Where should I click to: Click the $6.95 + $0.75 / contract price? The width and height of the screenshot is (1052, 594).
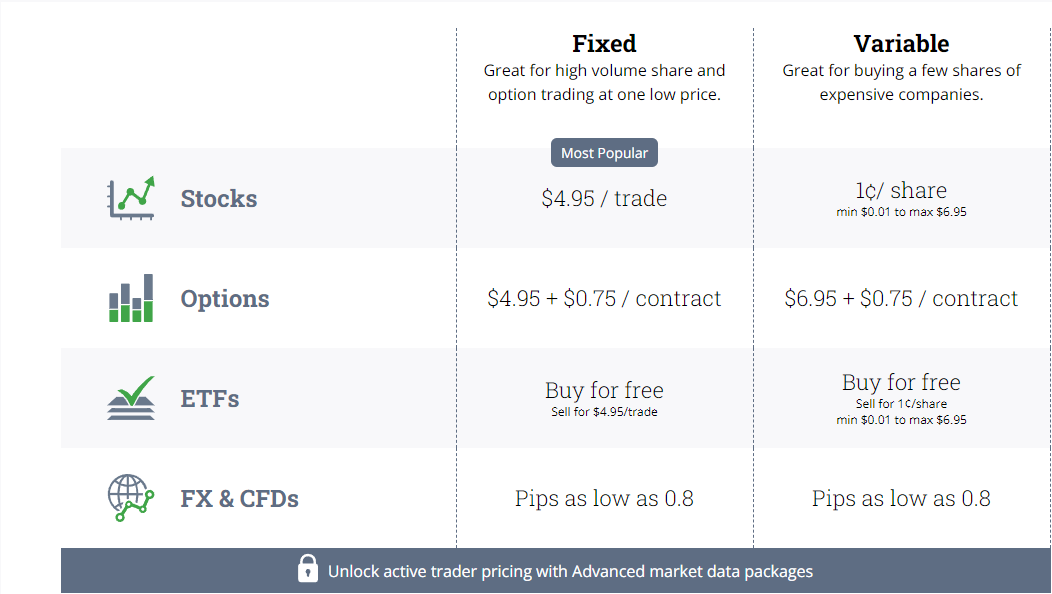pos(901,298)
